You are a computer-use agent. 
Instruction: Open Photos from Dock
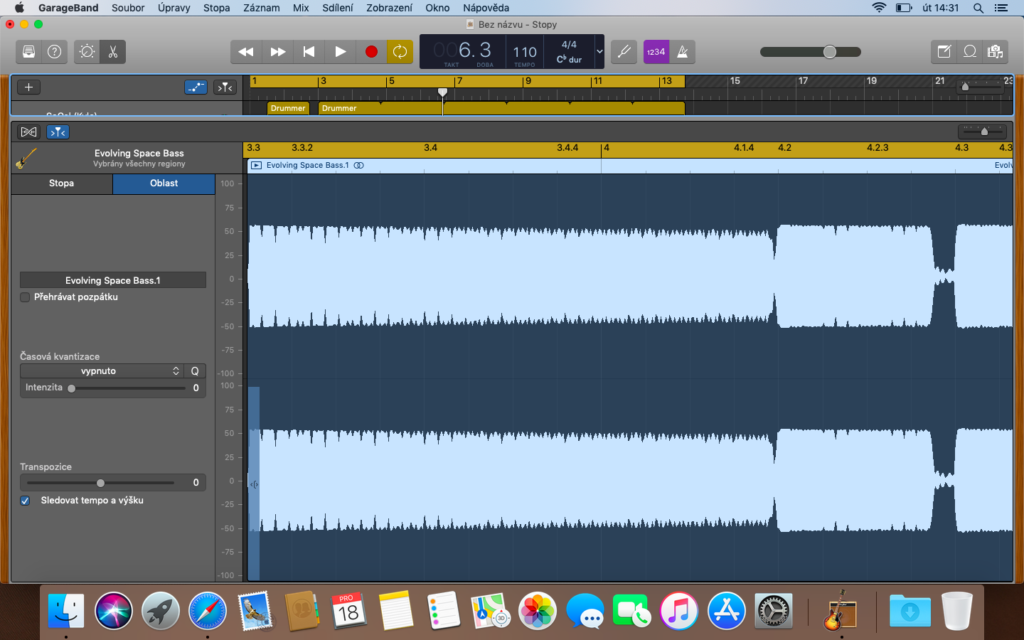click(537, 612)
